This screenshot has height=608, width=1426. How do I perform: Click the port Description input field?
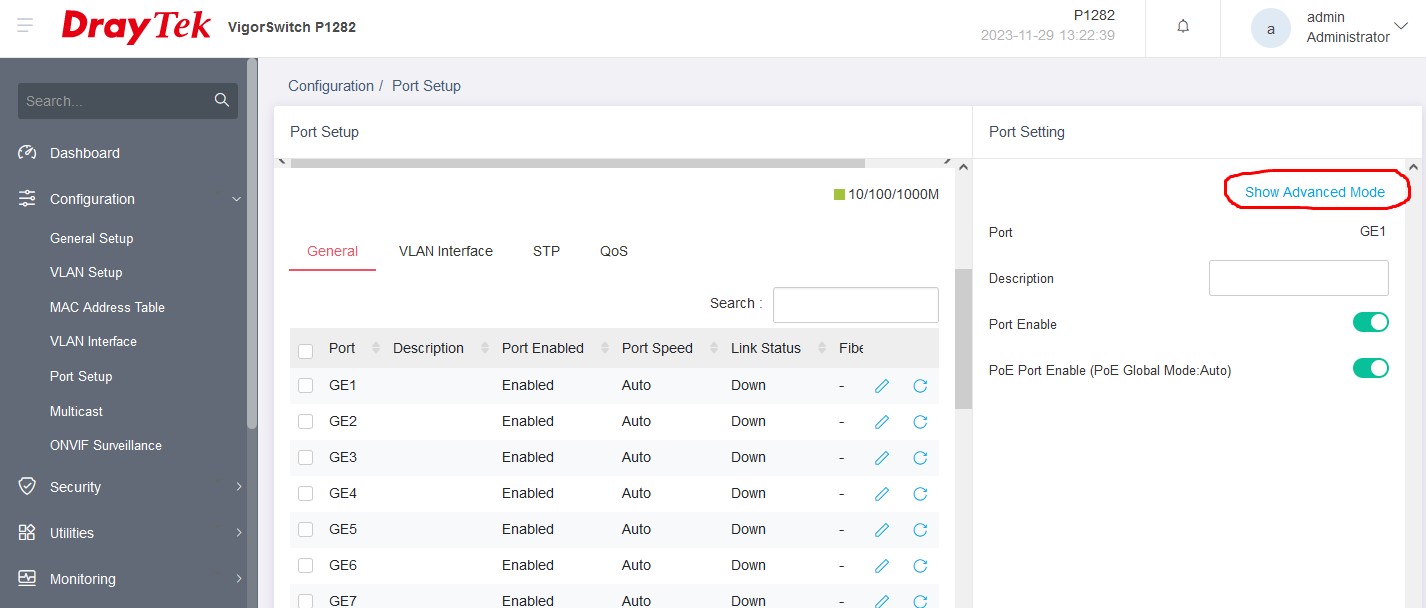(1298, 278)
